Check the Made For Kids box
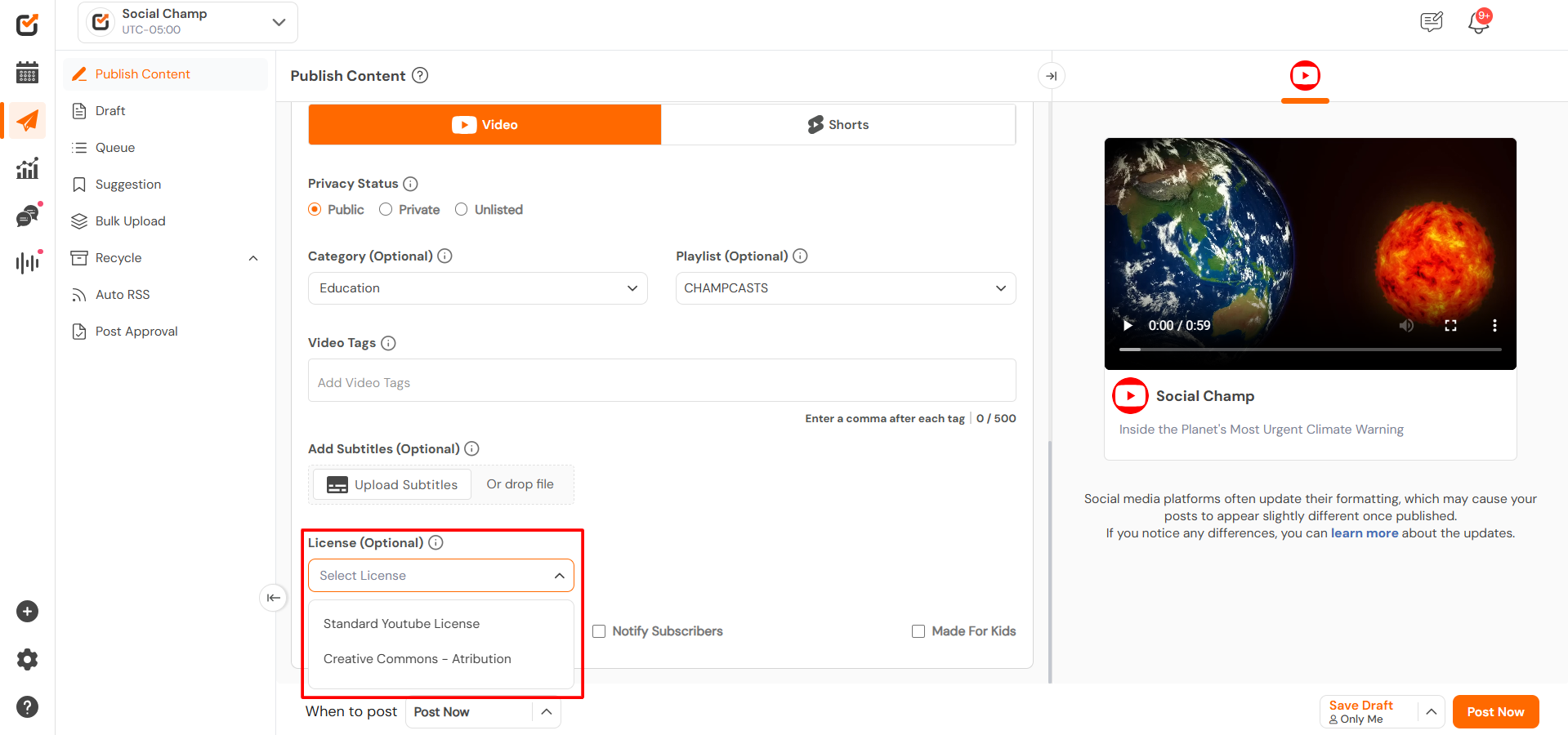 [918, 631]
